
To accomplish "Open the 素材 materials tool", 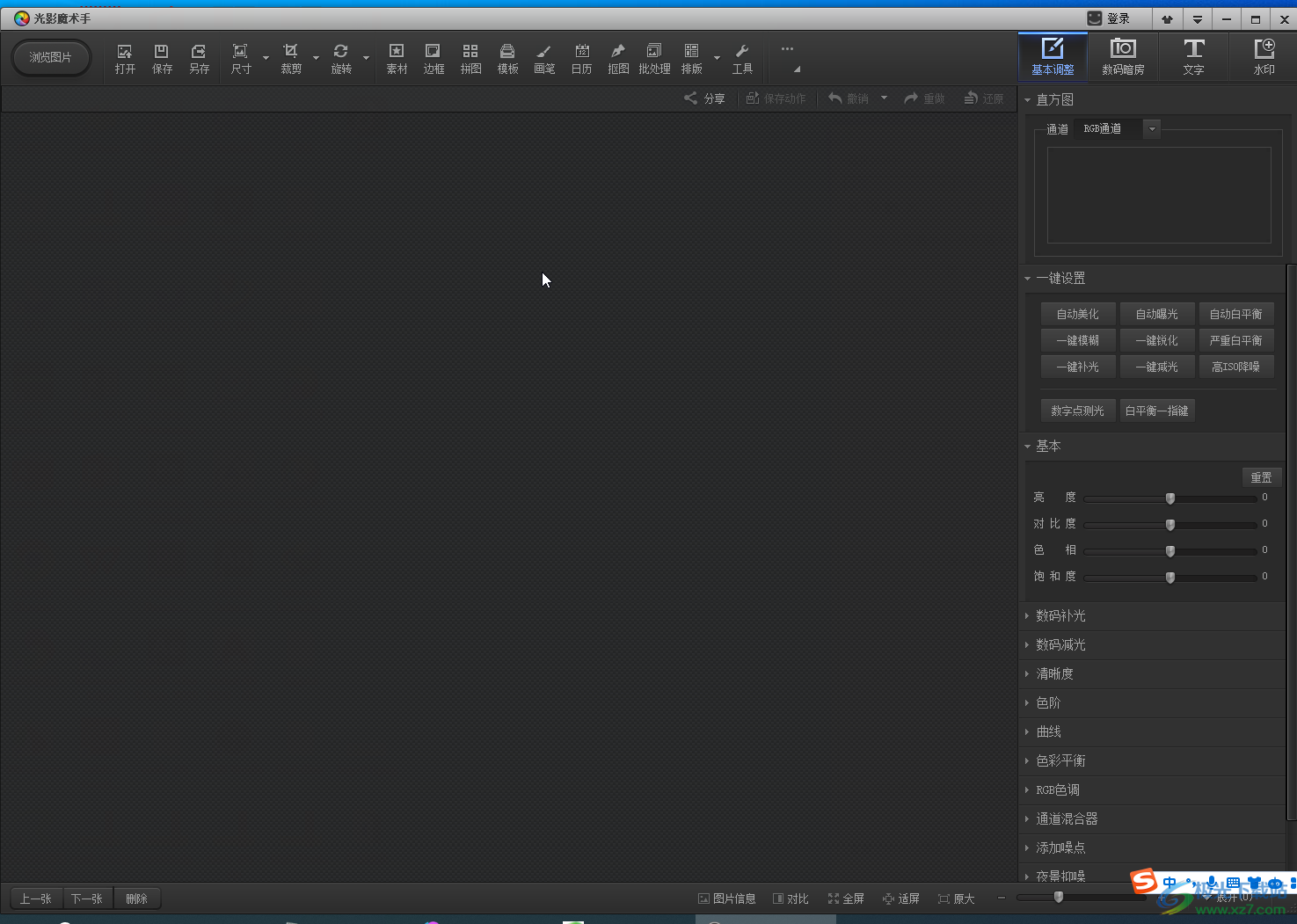I will tap(397, 59).
